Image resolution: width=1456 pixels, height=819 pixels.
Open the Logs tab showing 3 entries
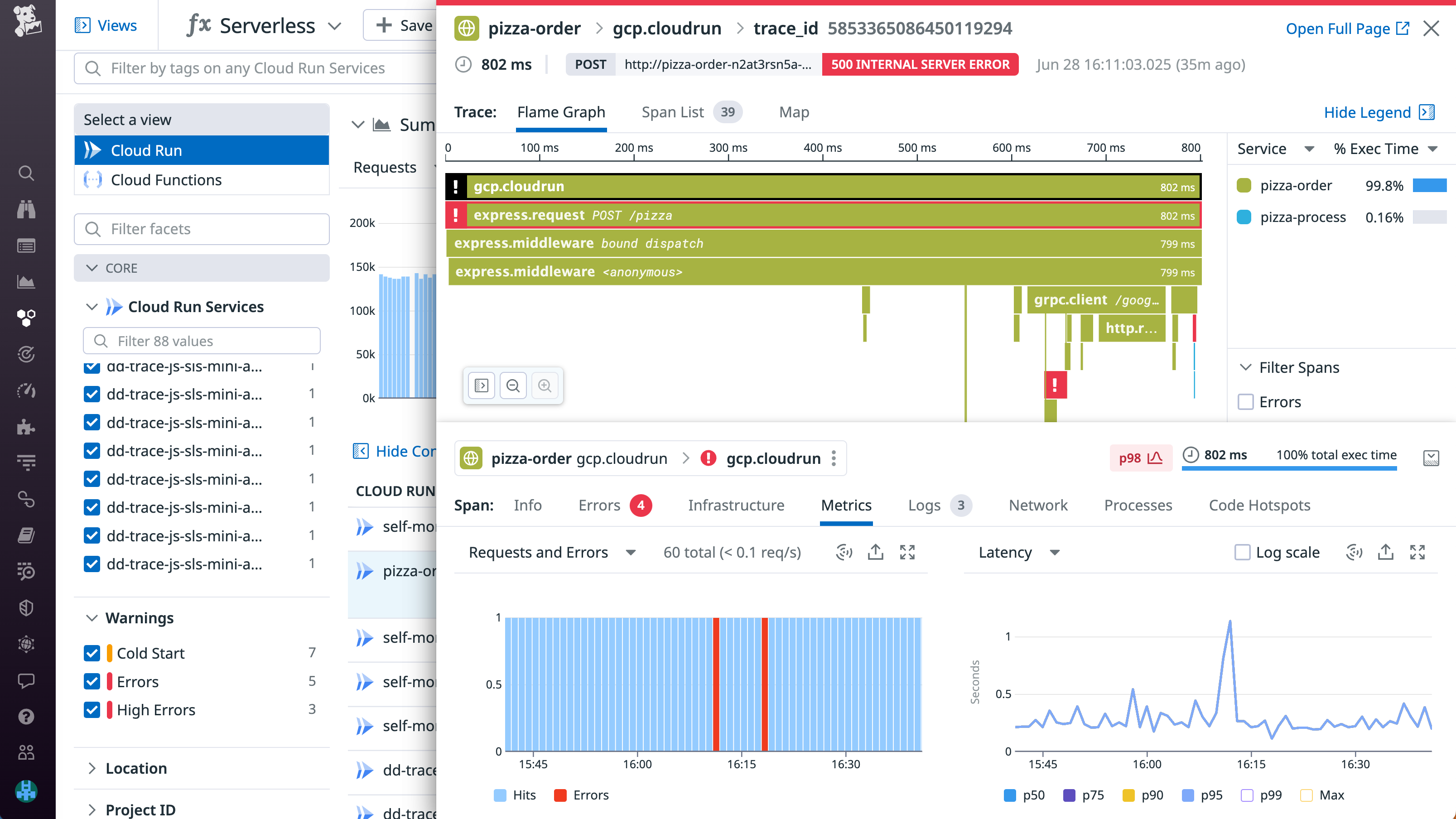[x=925, y=505]
